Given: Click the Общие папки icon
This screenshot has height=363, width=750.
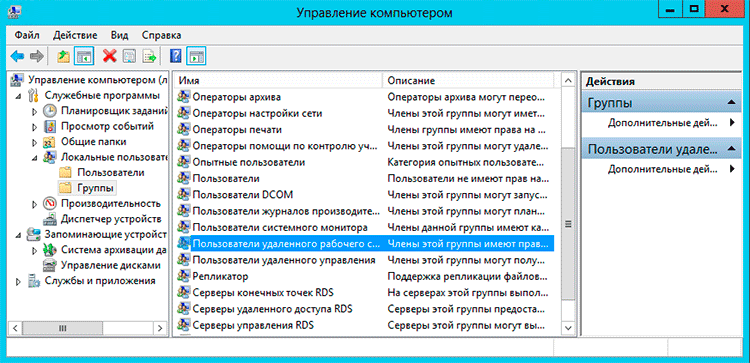Looking at the screenshot, I should (49, 142).
